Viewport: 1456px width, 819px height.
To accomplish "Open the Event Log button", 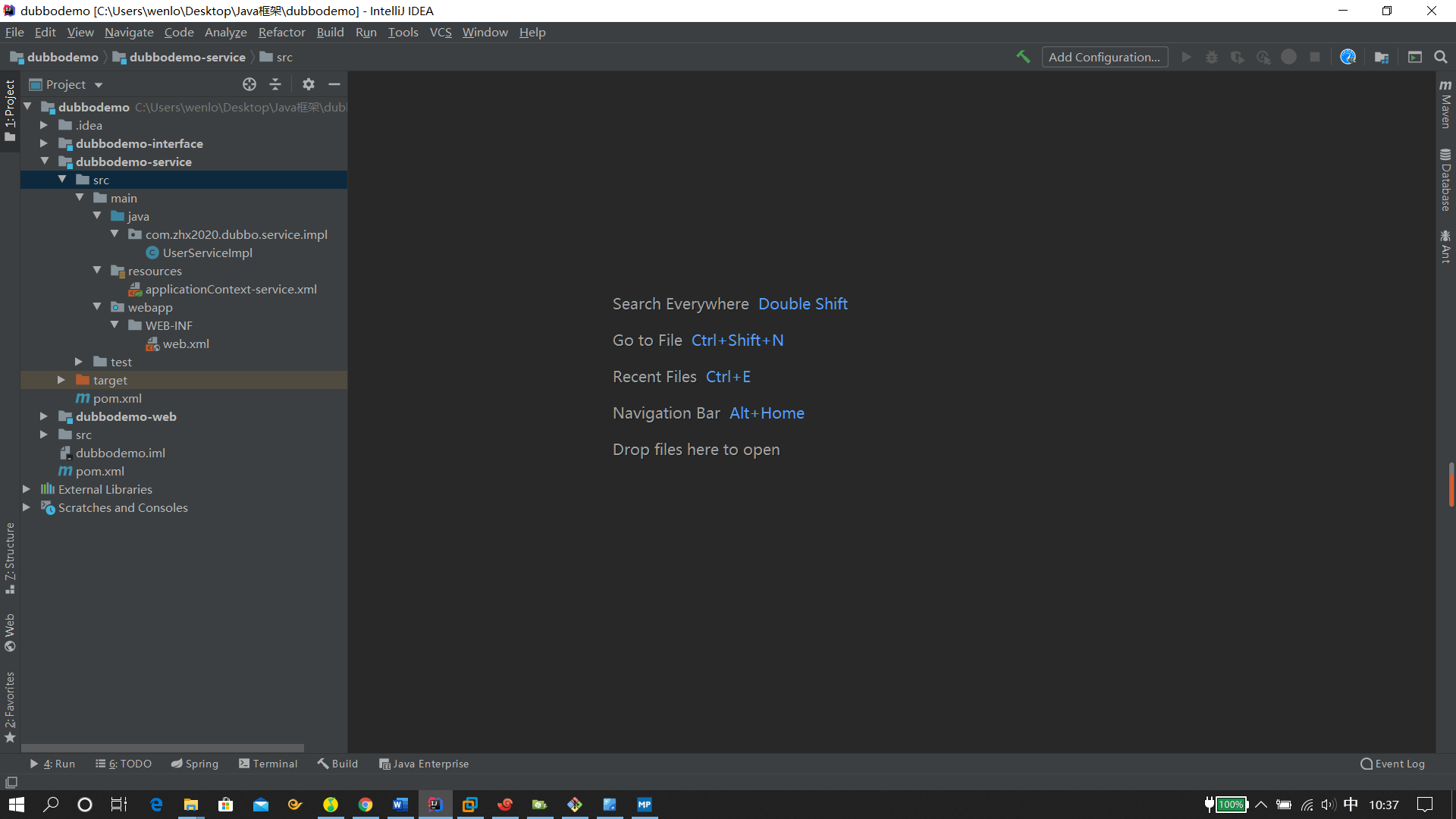I will tap(1393, 764).
